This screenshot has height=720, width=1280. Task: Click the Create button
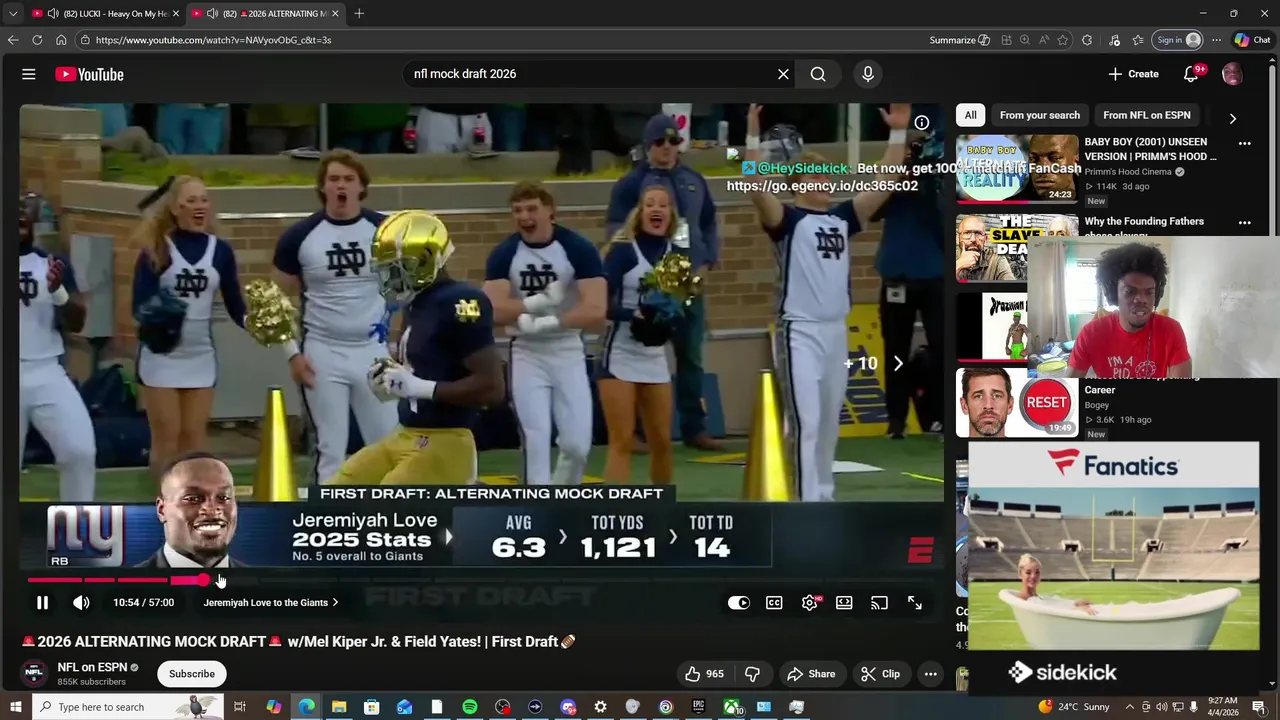1133,74
